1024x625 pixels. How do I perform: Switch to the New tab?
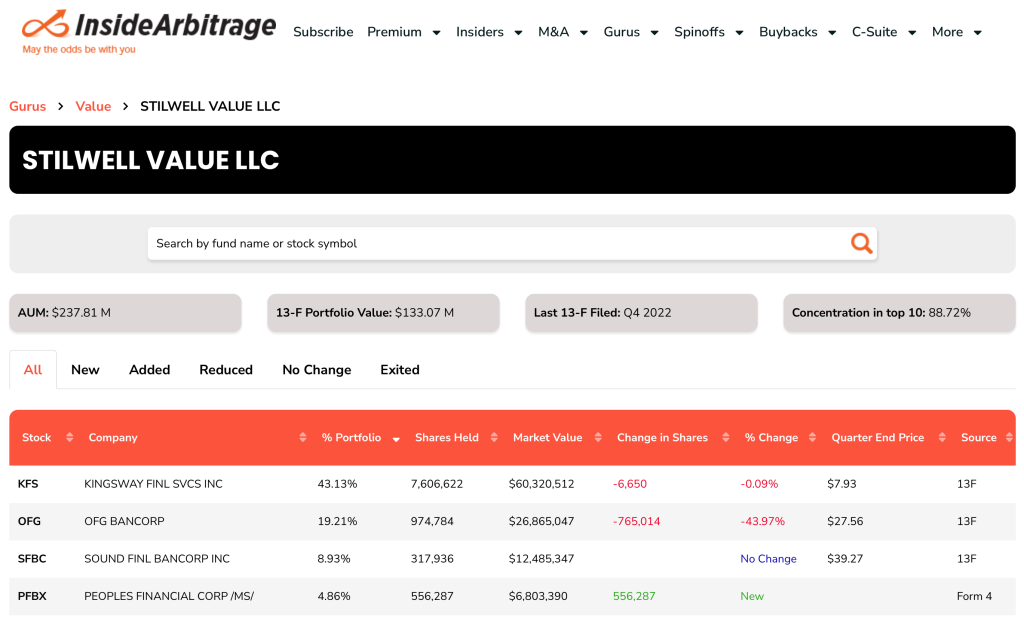(x=85, y=370)
